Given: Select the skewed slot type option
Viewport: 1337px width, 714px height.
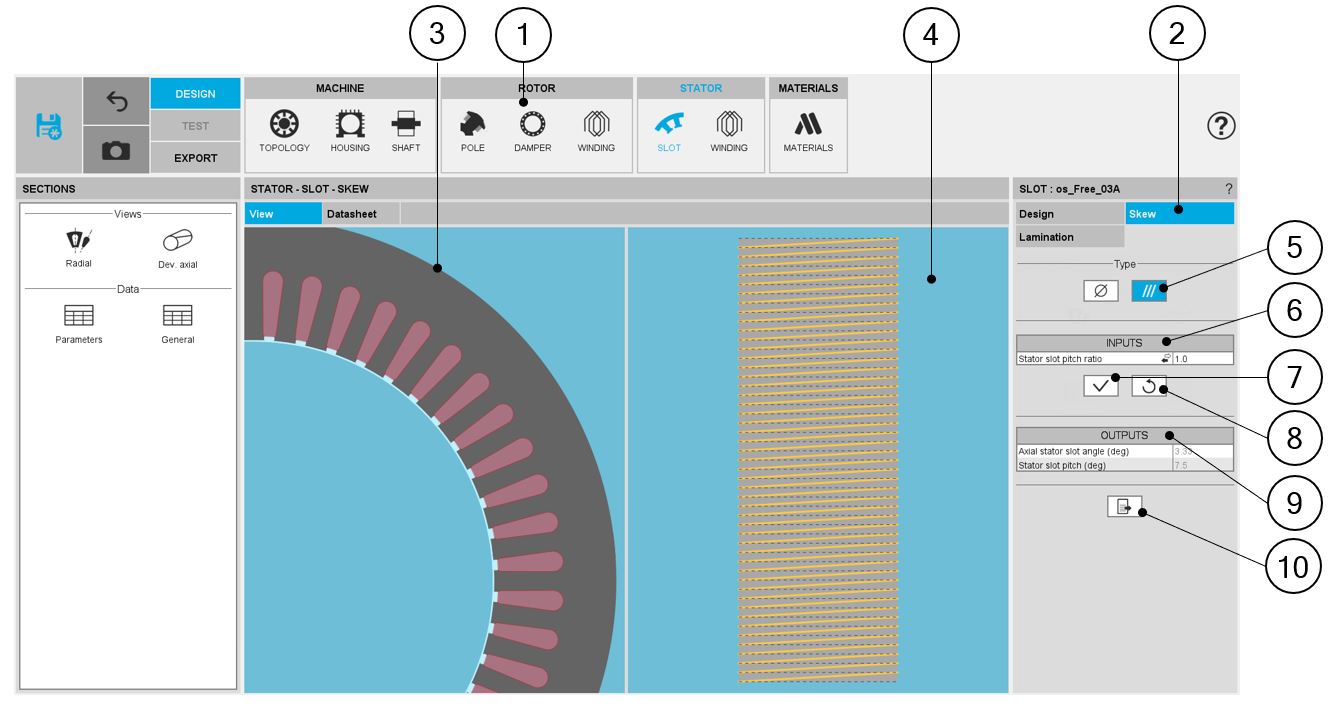Looking at the screenshot, I should click(1149, 291).
